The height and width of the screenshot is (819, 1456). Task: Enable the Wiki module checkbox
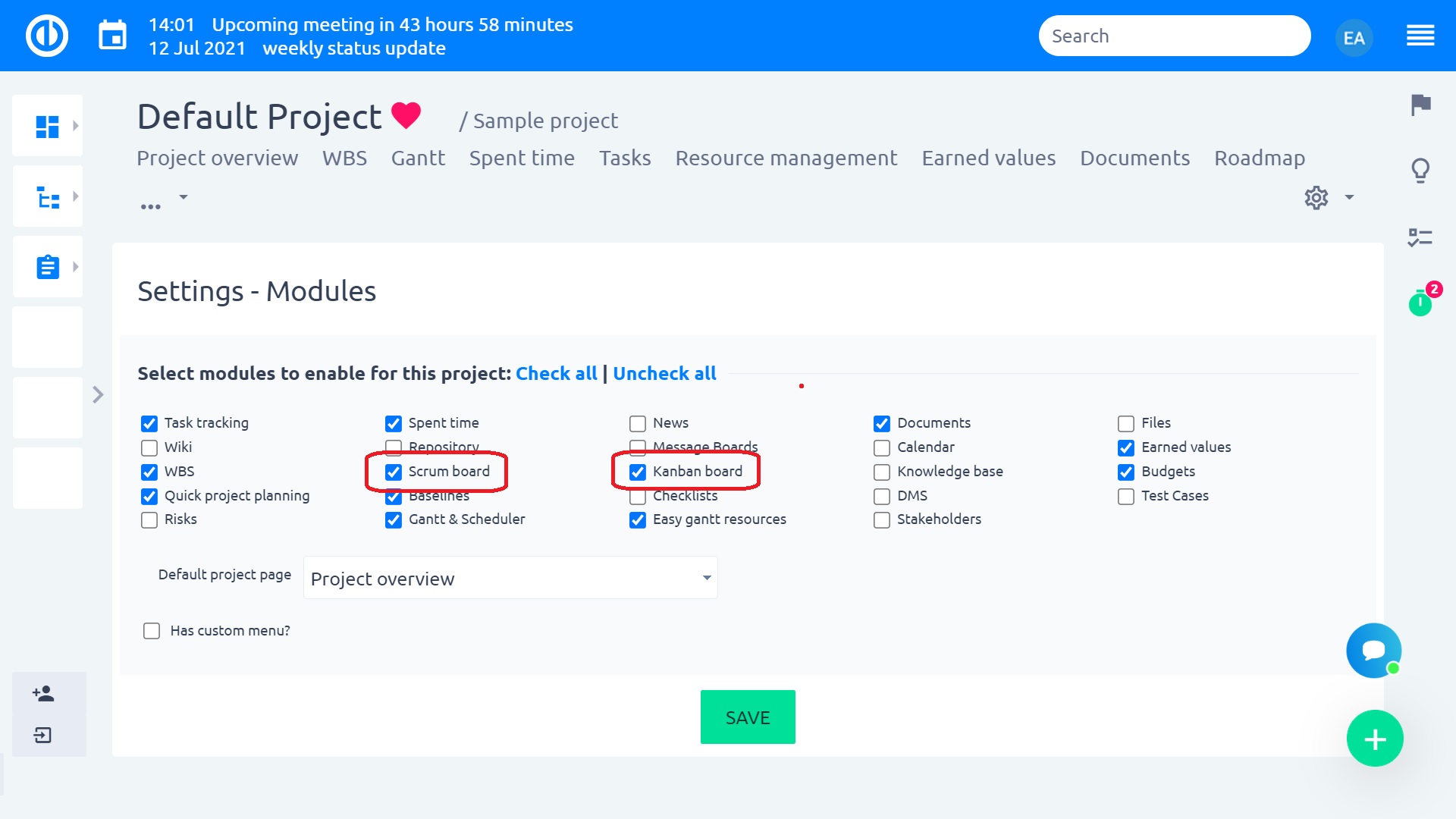[149, 447]
